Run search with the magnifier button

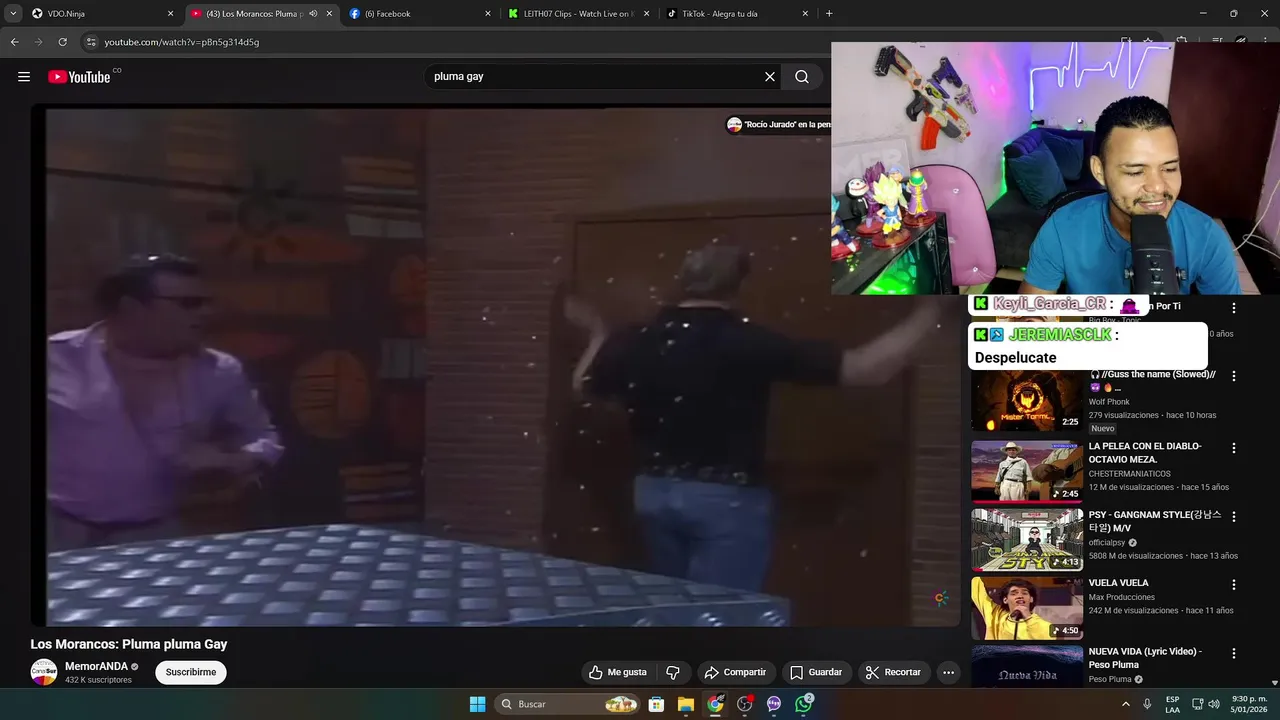(802, 77)
